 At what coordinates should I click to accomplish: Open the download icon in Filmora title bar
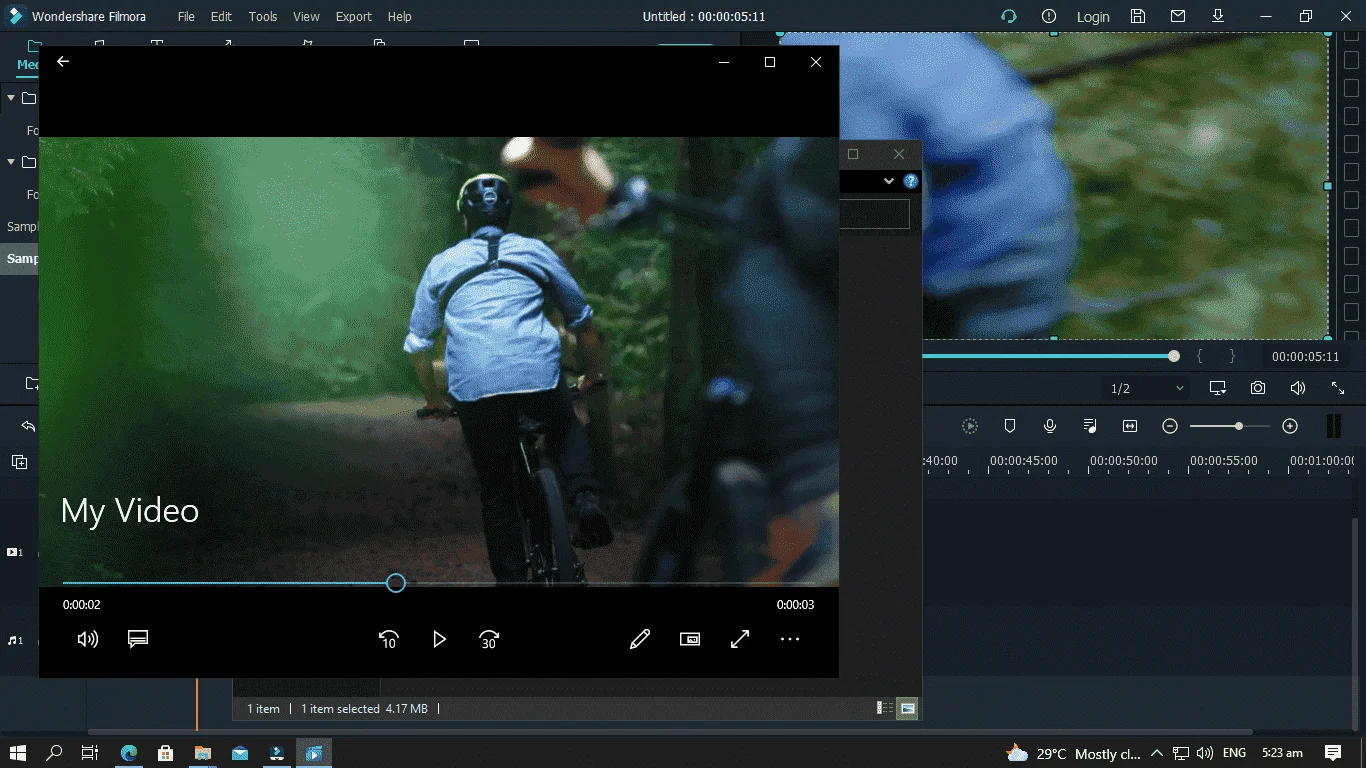(1218, 16)
